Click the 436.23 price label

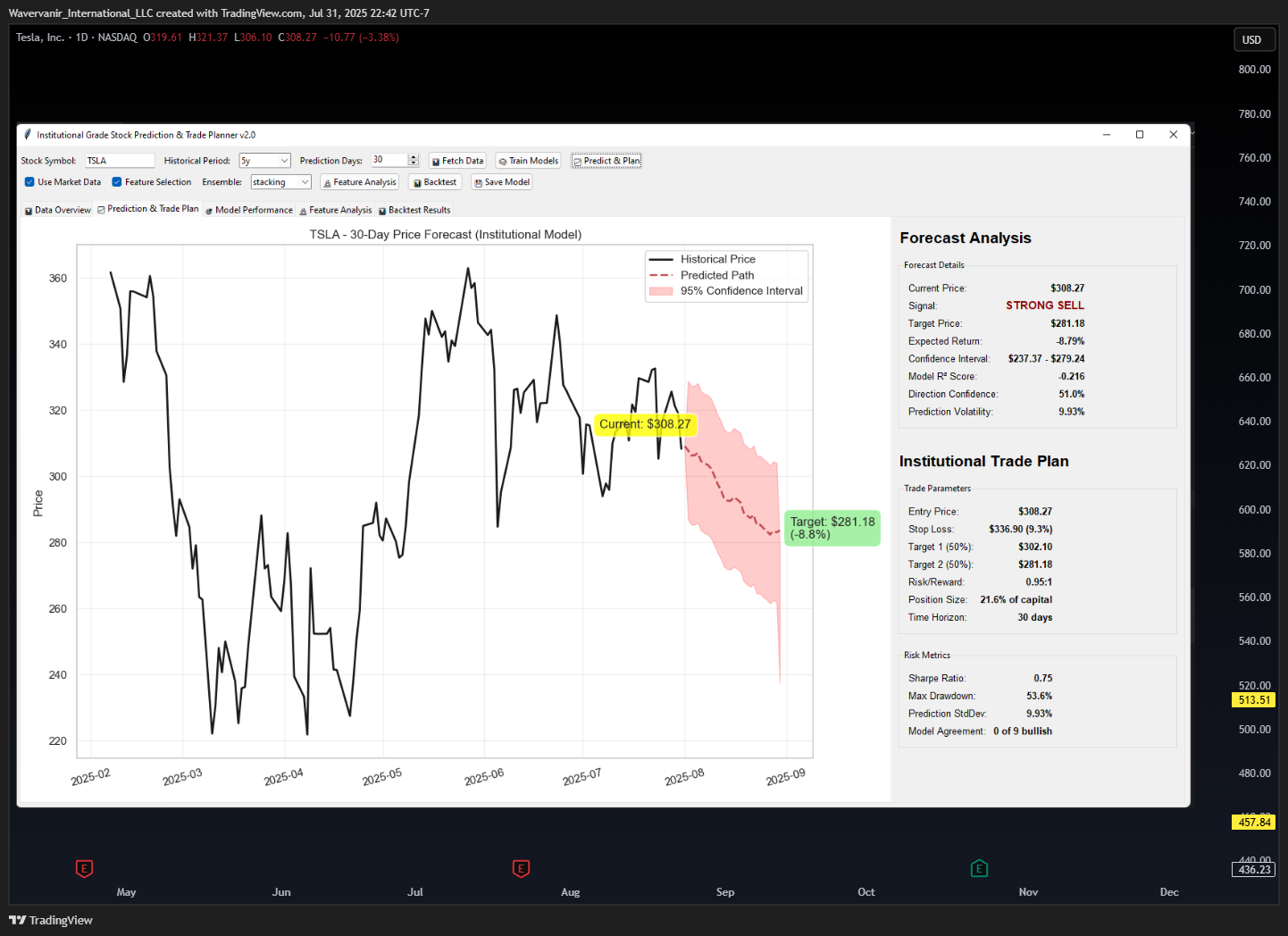[1254, 870]
